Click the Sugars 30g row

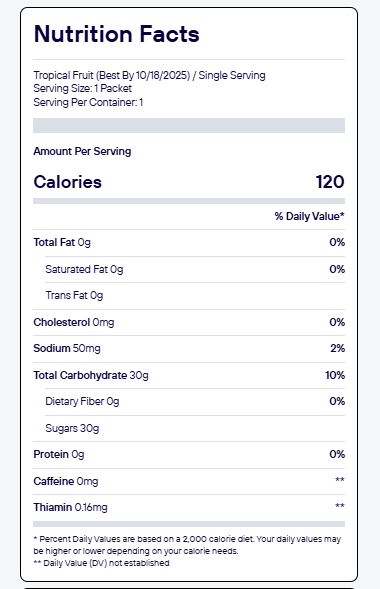pos(195,428)
